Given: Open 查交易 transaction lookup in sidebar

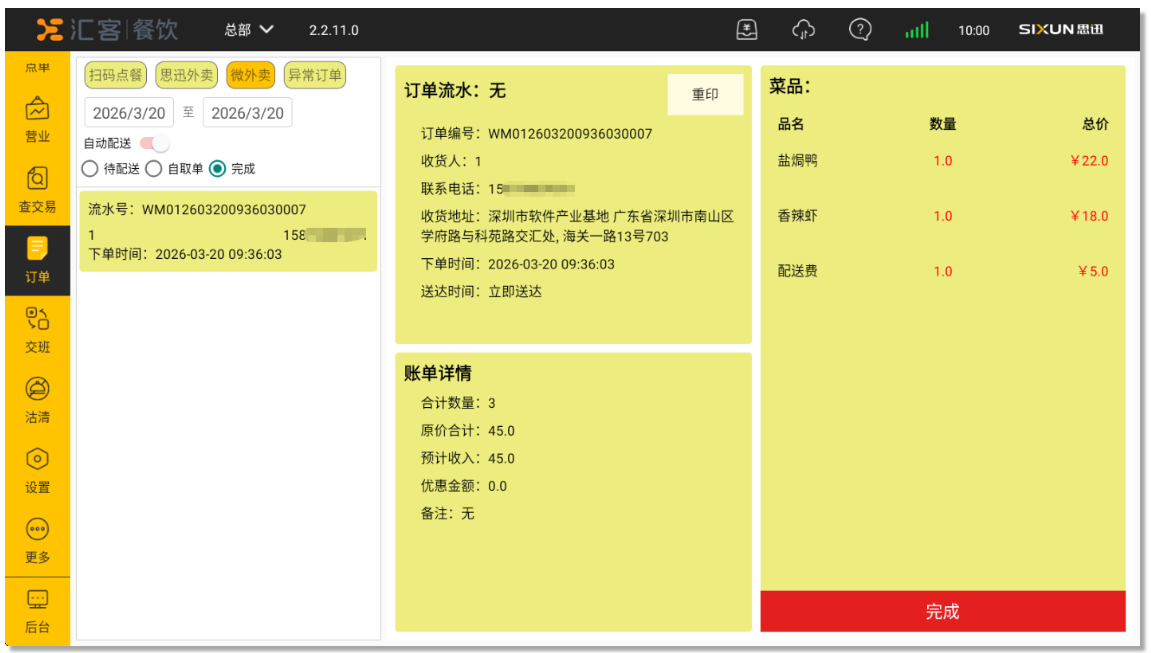Looking at the screenshot, I should click(x=37, y=189).
